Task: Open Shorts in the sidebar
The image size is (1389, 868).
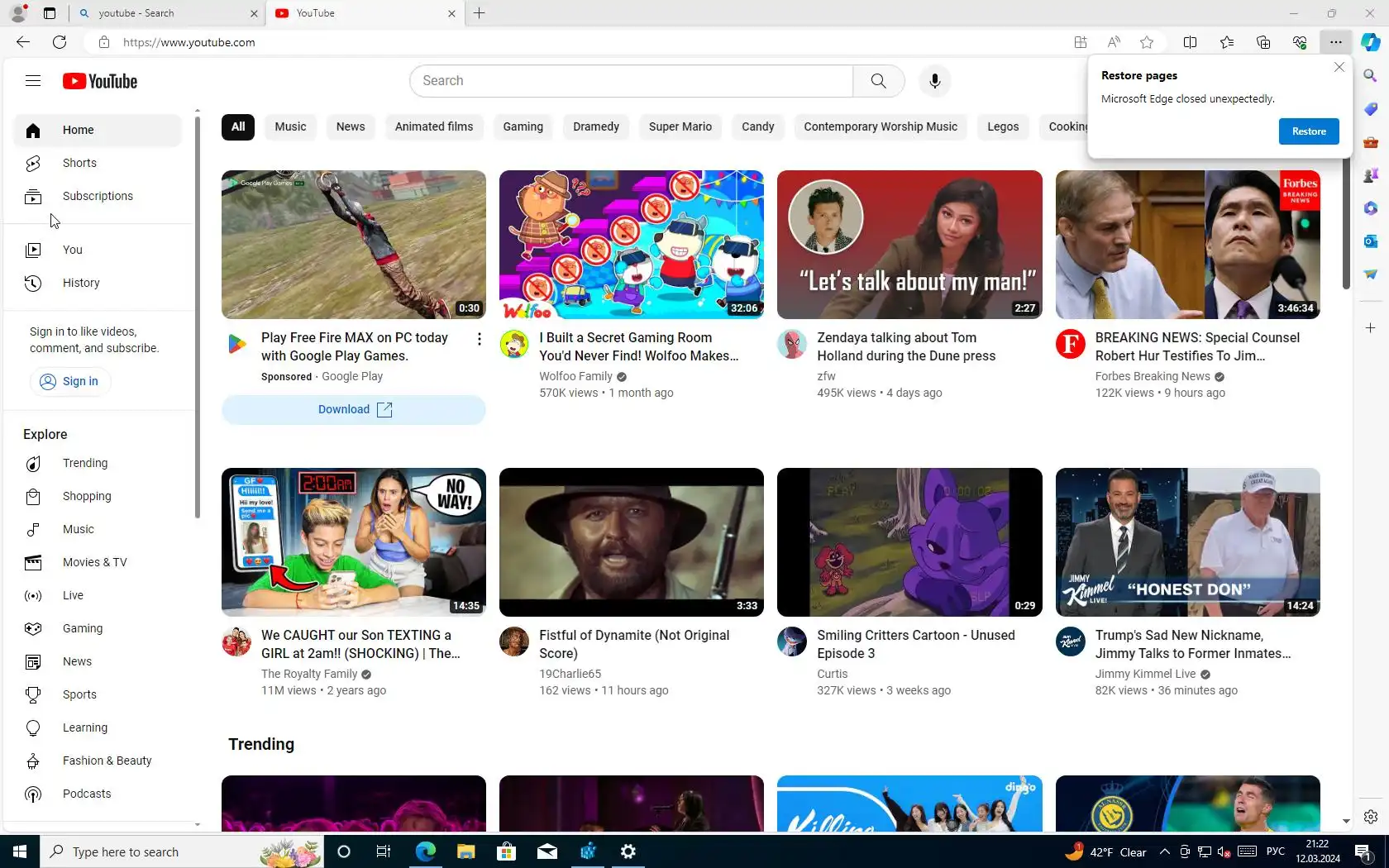Action: coord(98,163)
